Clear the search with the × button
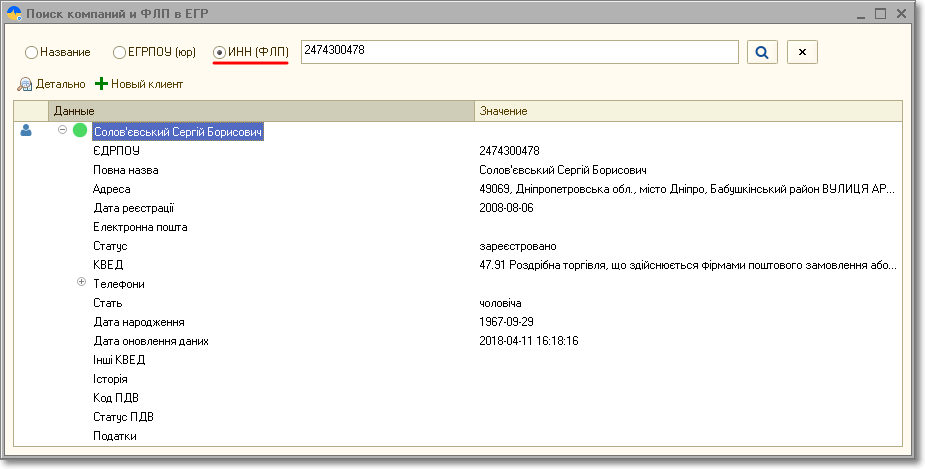Viewport: 925px width, 469px height. pos(802,52)
